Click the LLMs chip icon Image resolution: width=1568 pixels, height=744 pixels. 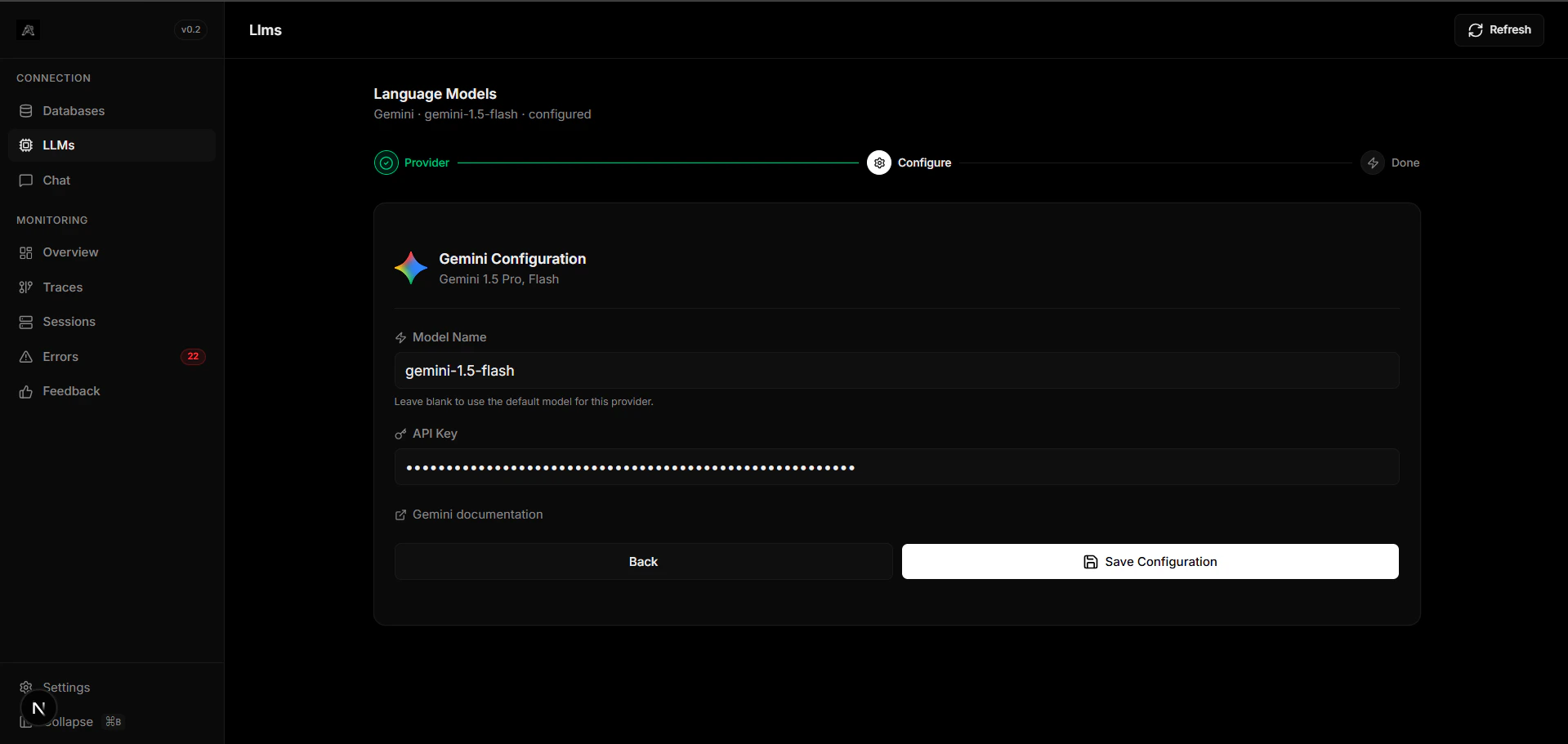click(26, 145)
